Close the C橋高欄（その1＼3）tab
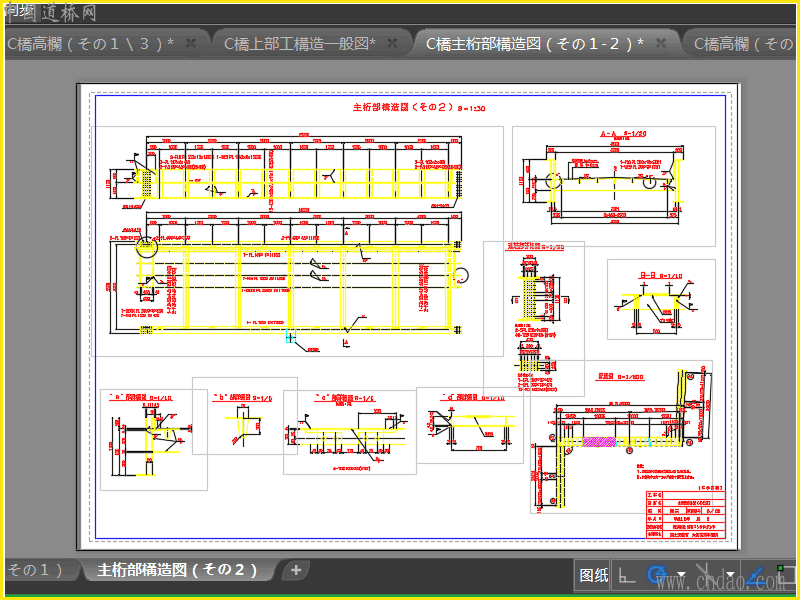This screenshot has height=600, width=800. (191, 43)
